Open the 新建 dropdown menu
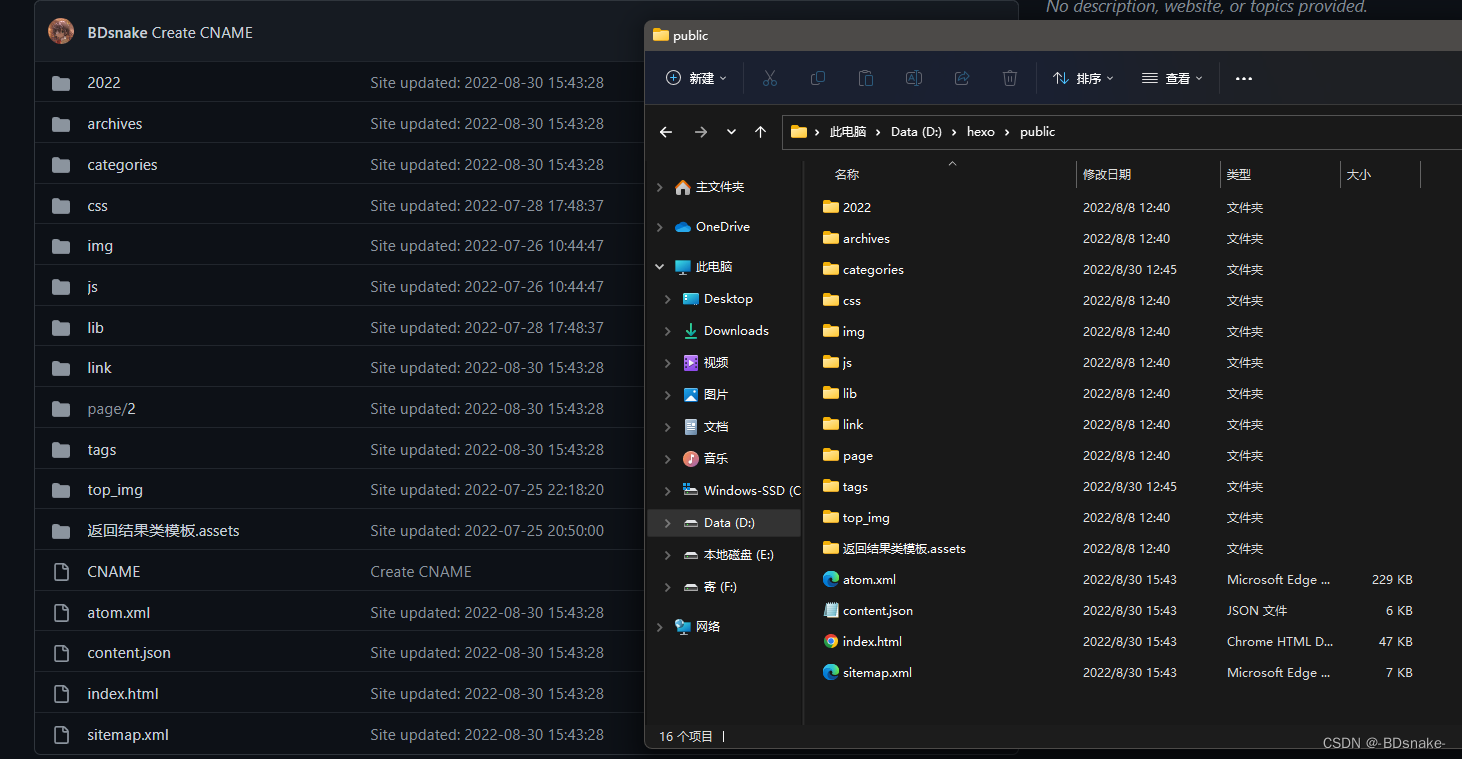1462x759 pixels. tap(696, 78)
